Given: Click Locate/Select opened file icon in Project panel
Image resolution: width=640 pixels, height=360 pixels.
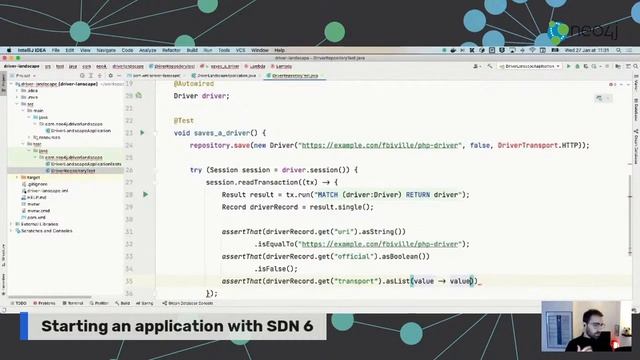Looking at the screenshot, I should [82, 76].
